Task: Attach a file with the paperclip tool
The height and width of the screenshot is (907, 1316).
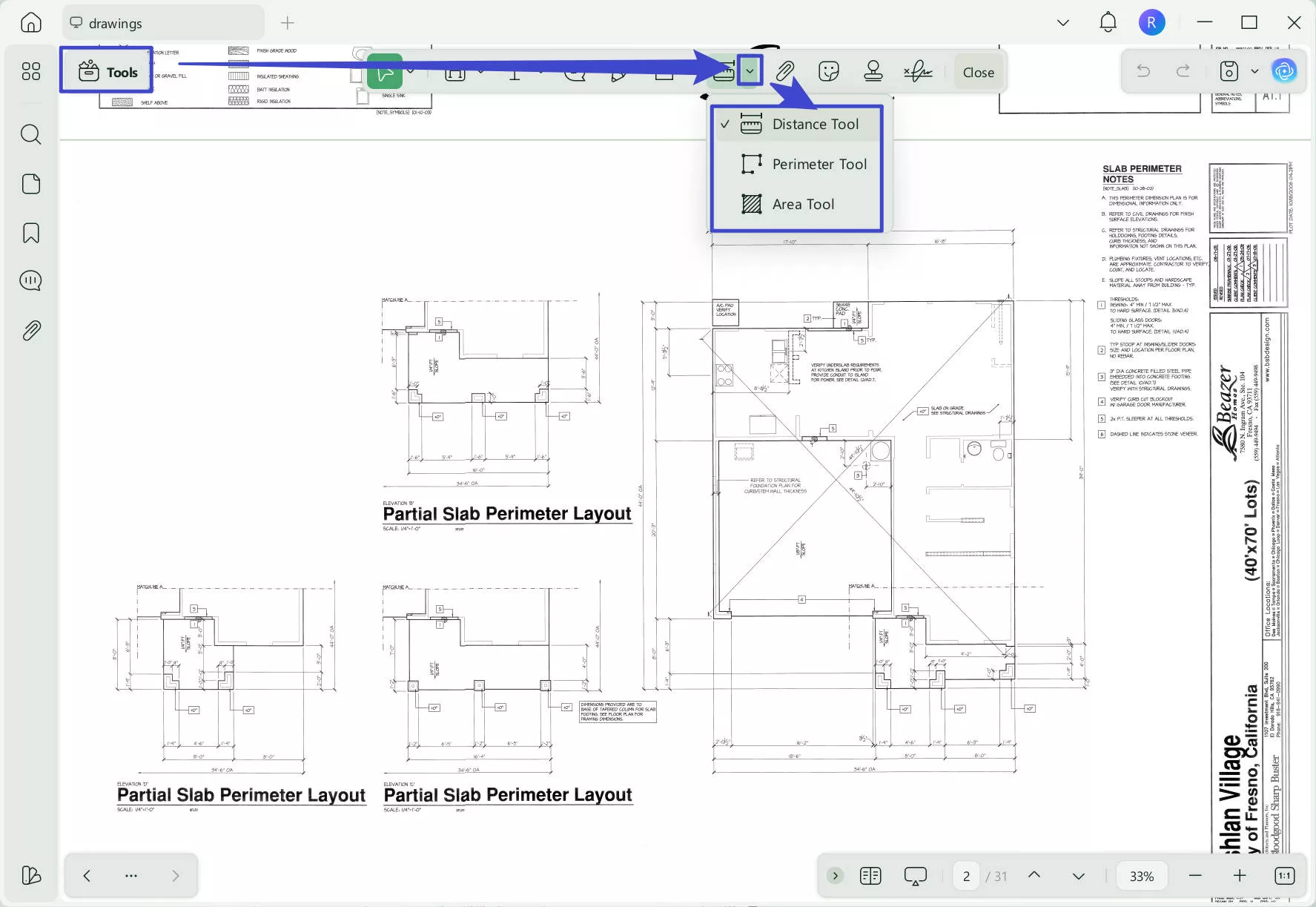Action: (x=784, y=71)
